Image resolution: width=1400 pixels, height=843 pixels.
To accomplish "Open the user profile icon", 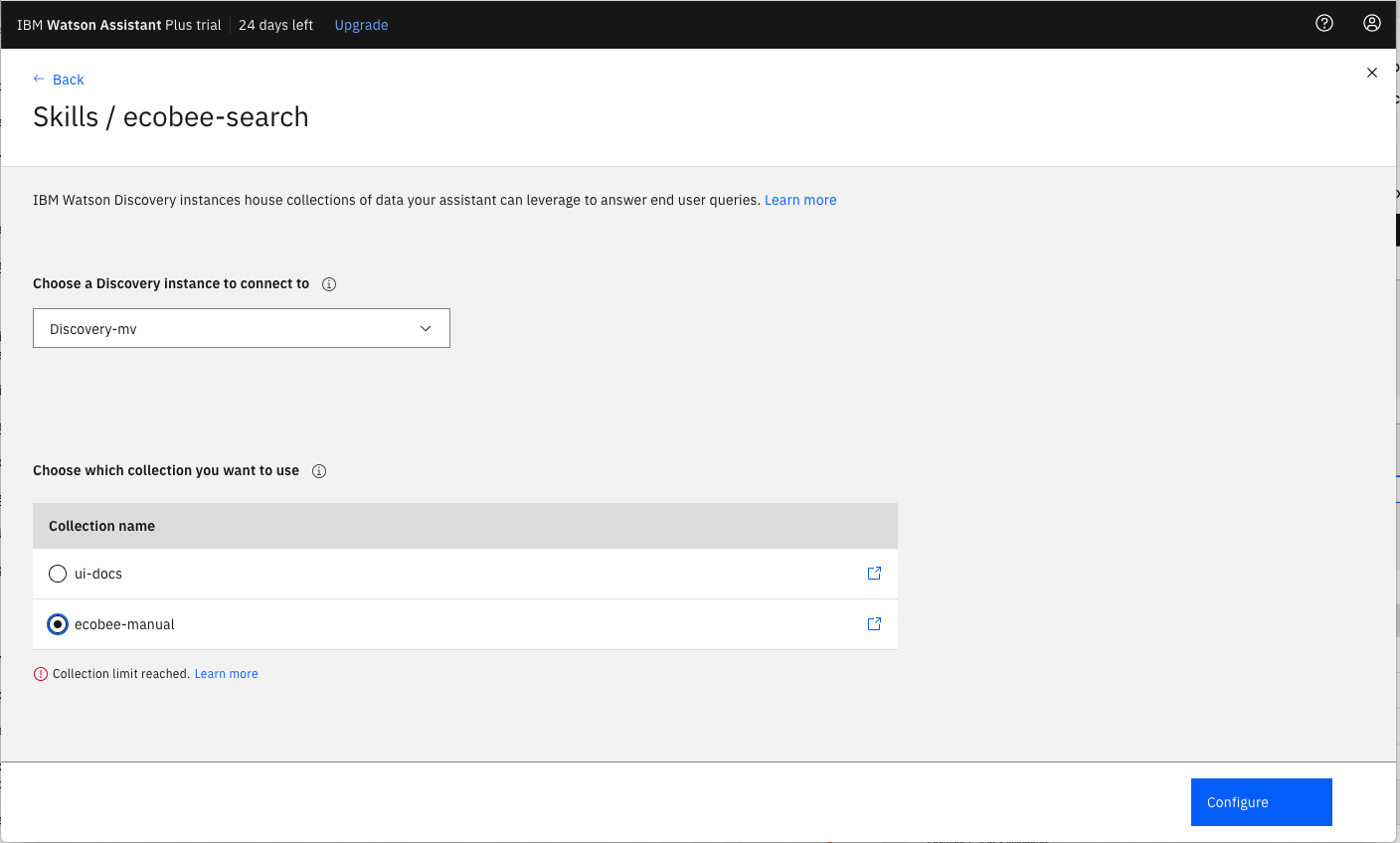I will point(1372,23).
